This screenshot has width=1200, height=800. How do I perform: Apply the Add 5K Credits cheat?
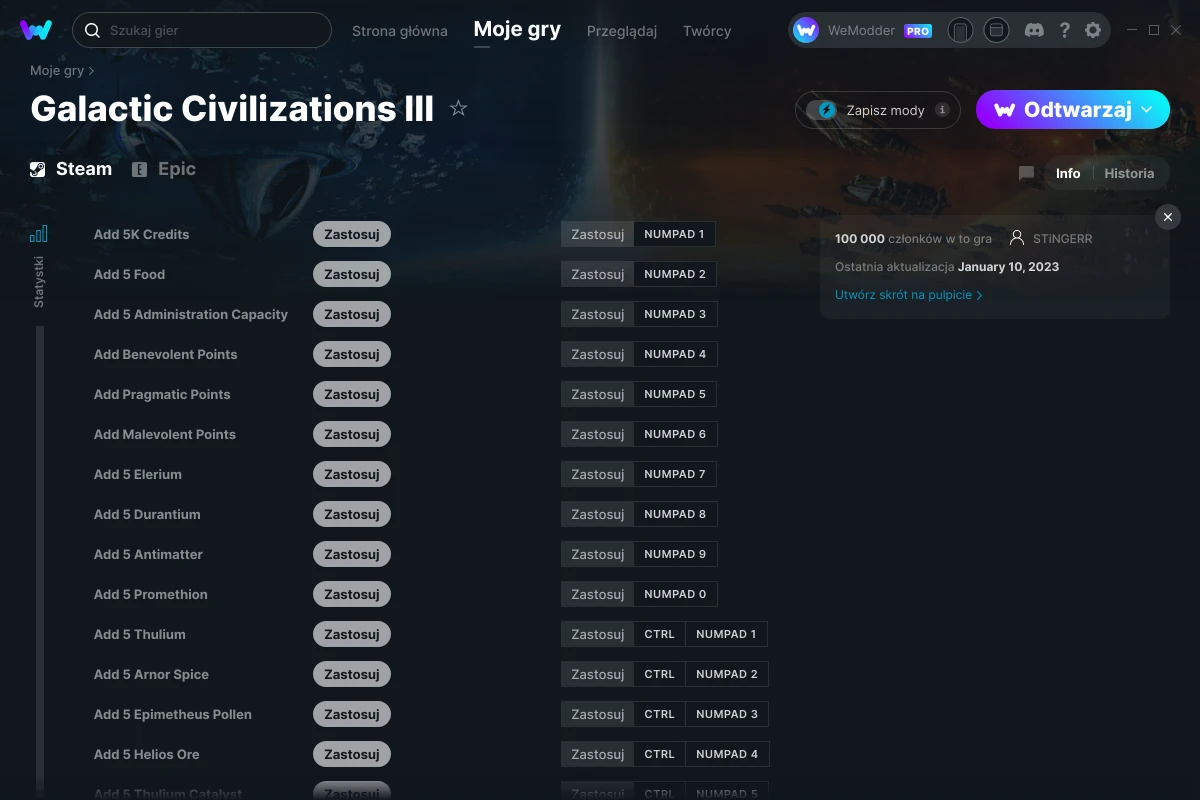click(x=352, y=234)
